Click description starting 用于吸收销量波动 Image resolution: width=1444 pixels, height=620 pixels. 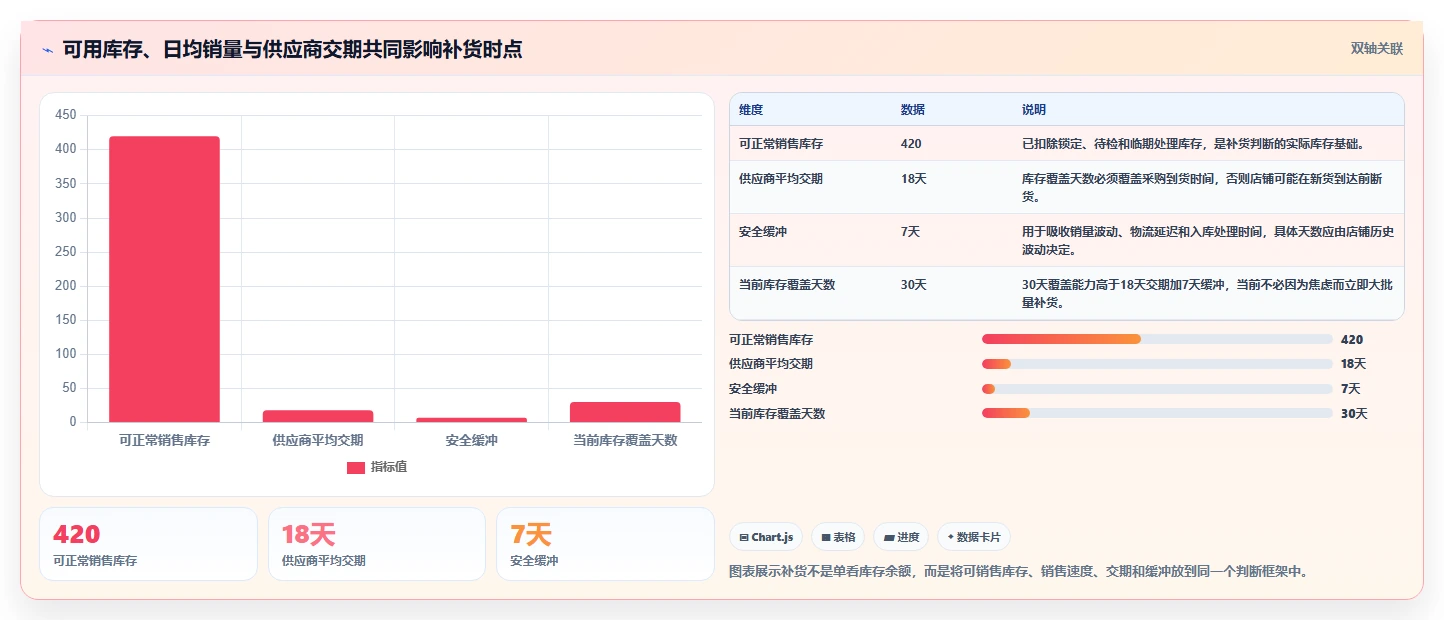pos(1208,241)
